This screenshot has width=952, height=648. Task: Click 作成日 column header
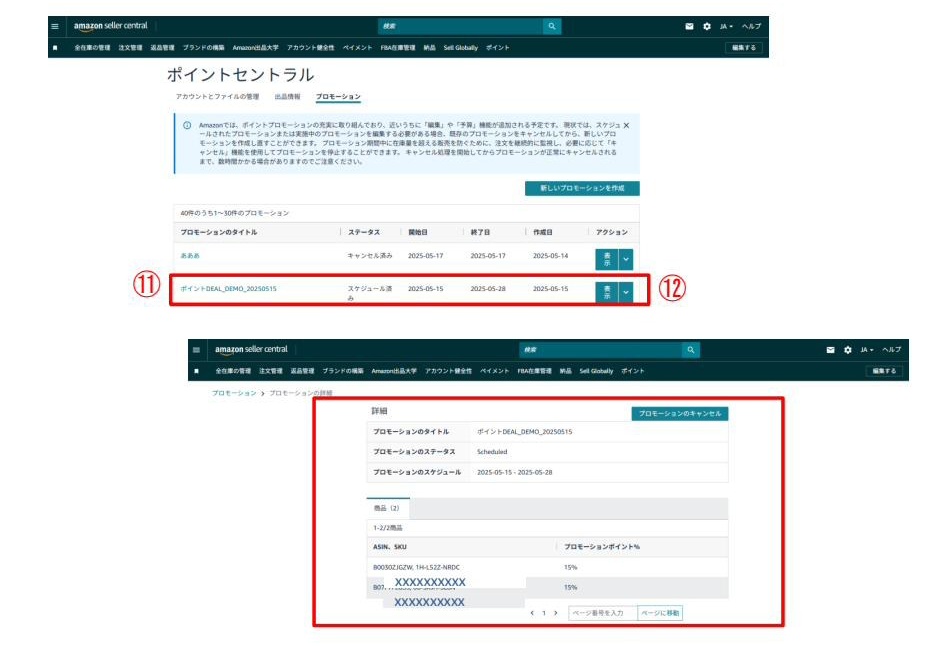point(543,232)
